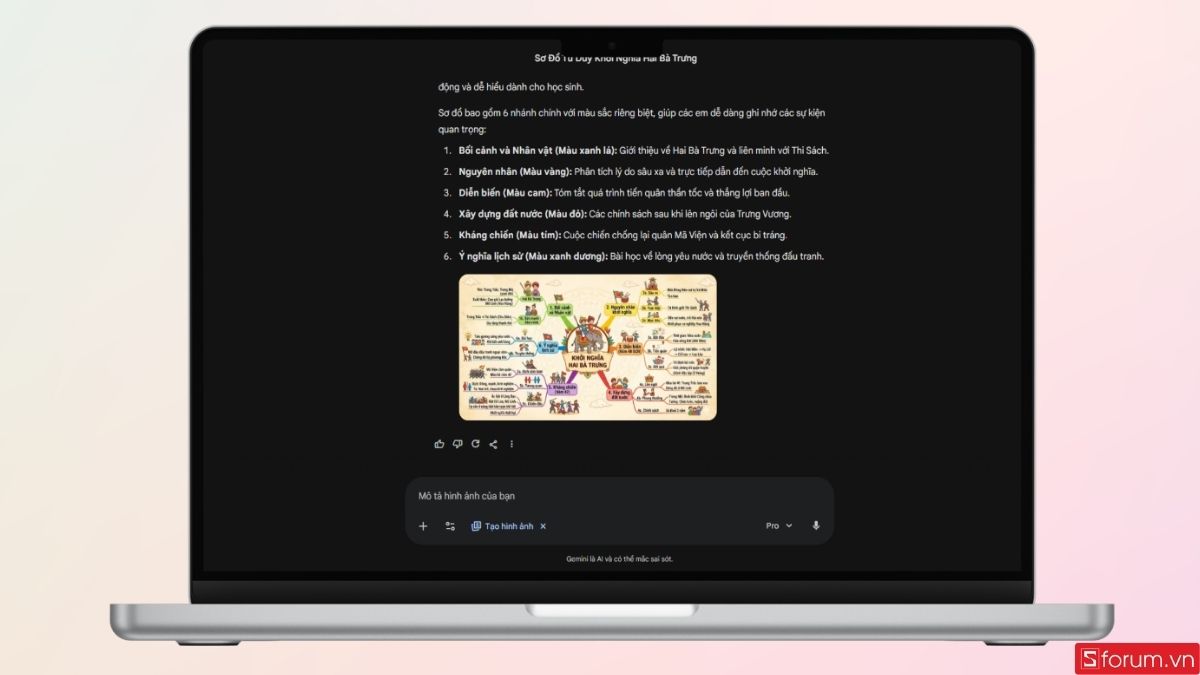This screenshot has height=675, width=1200.
Task: Click the 'Mô tả hình ảnh của bạn' input field
Action: 619,496
